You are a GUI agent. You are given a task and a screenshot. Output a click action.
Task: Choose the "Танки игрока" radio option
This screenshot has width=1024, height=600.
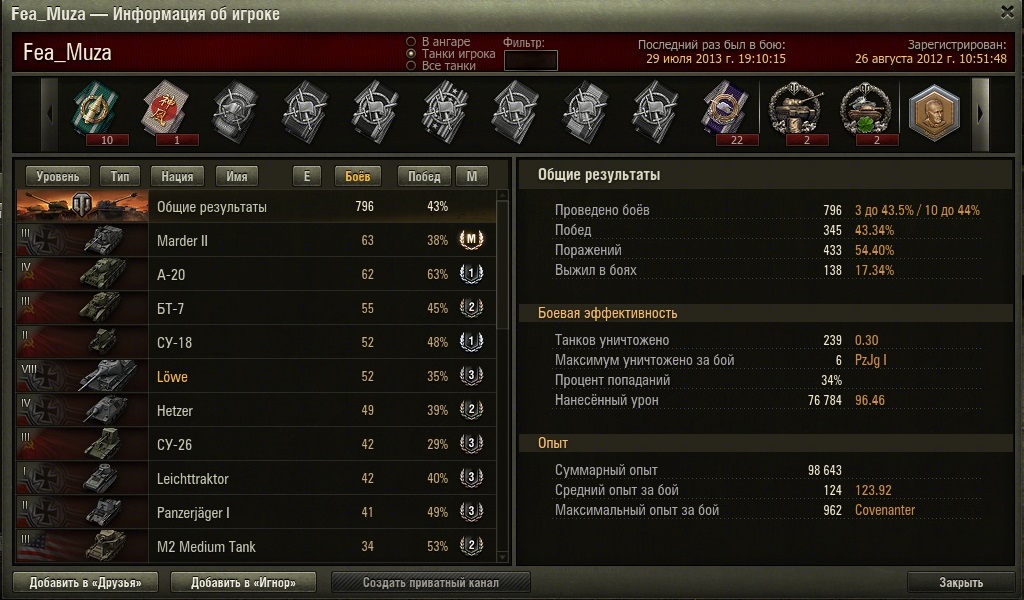pos(411,54)
